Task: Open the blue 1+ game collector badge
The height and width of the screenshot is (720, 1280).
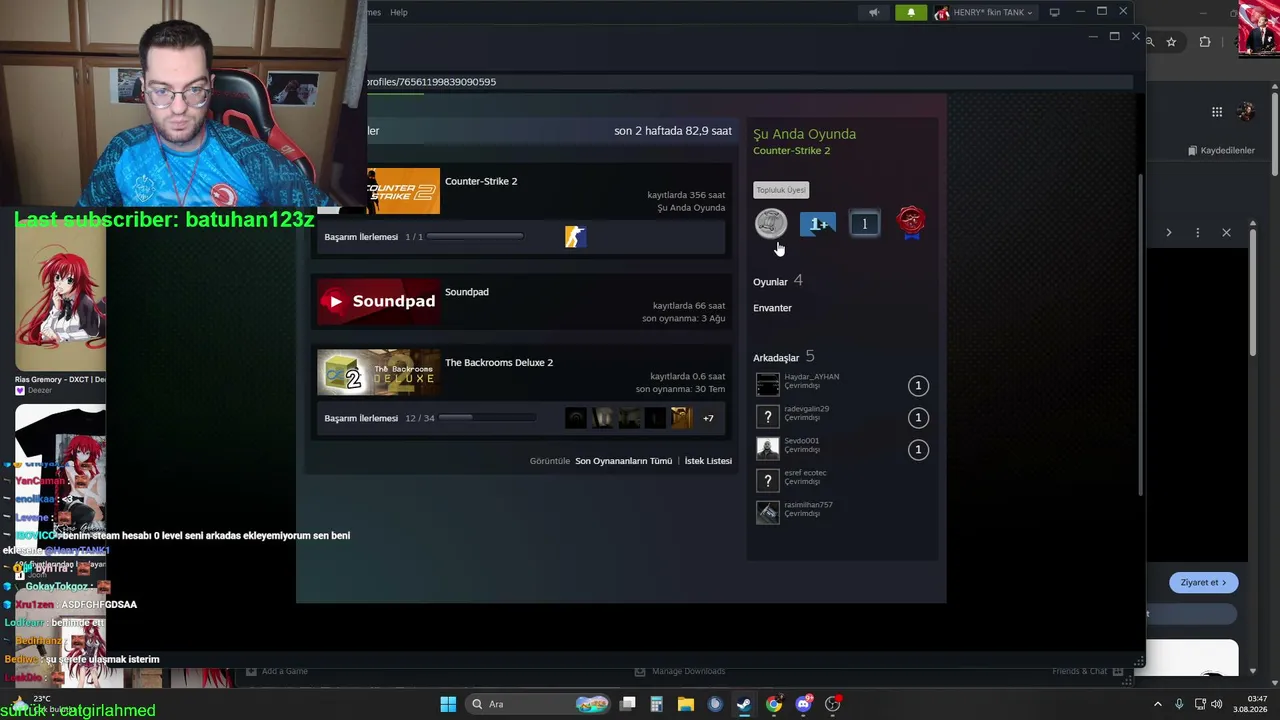Action: click(817, 224)
